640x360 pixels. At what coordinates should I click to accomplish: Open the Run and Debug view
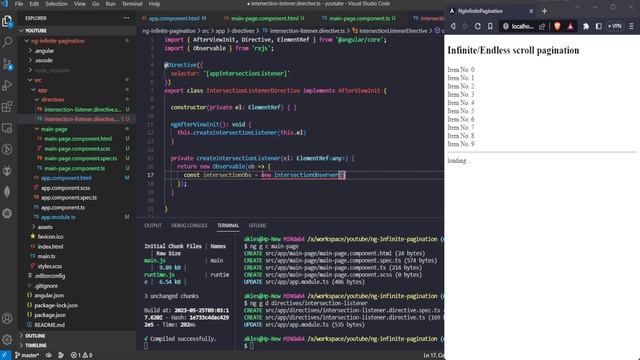point(7,85)
